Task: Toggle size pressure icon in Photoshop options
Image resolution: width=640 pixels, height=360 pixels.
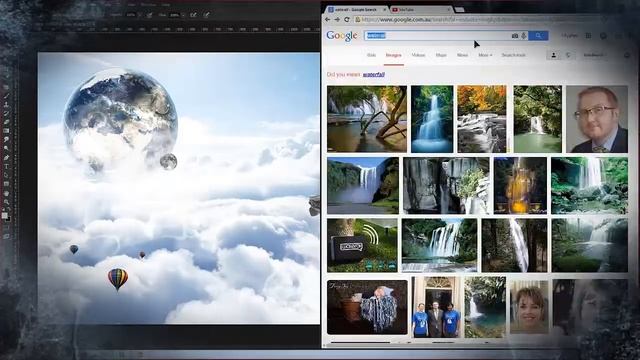Action: click(207, 15)
